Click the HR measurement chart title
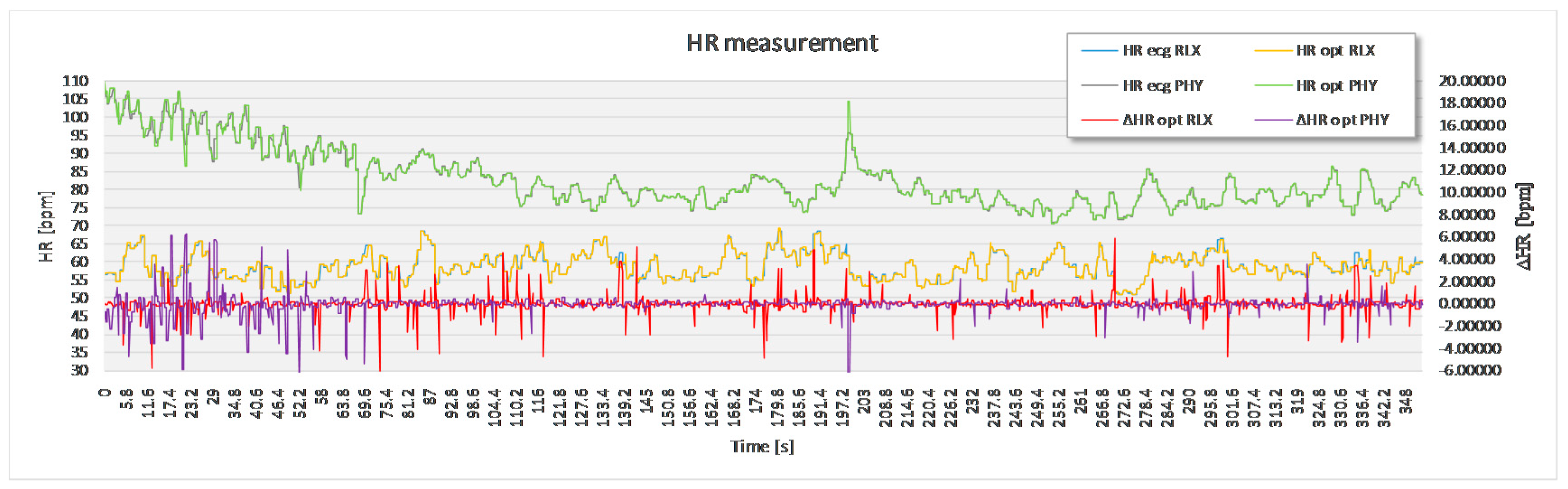The image size is (1568, 489). click(782, 43)
